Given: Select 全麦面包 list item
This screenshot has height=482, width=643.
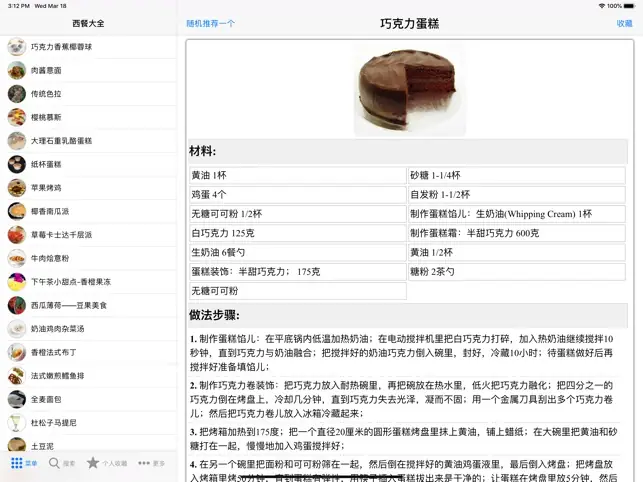Looking at the screenshot, I should [x=46, y=399].
